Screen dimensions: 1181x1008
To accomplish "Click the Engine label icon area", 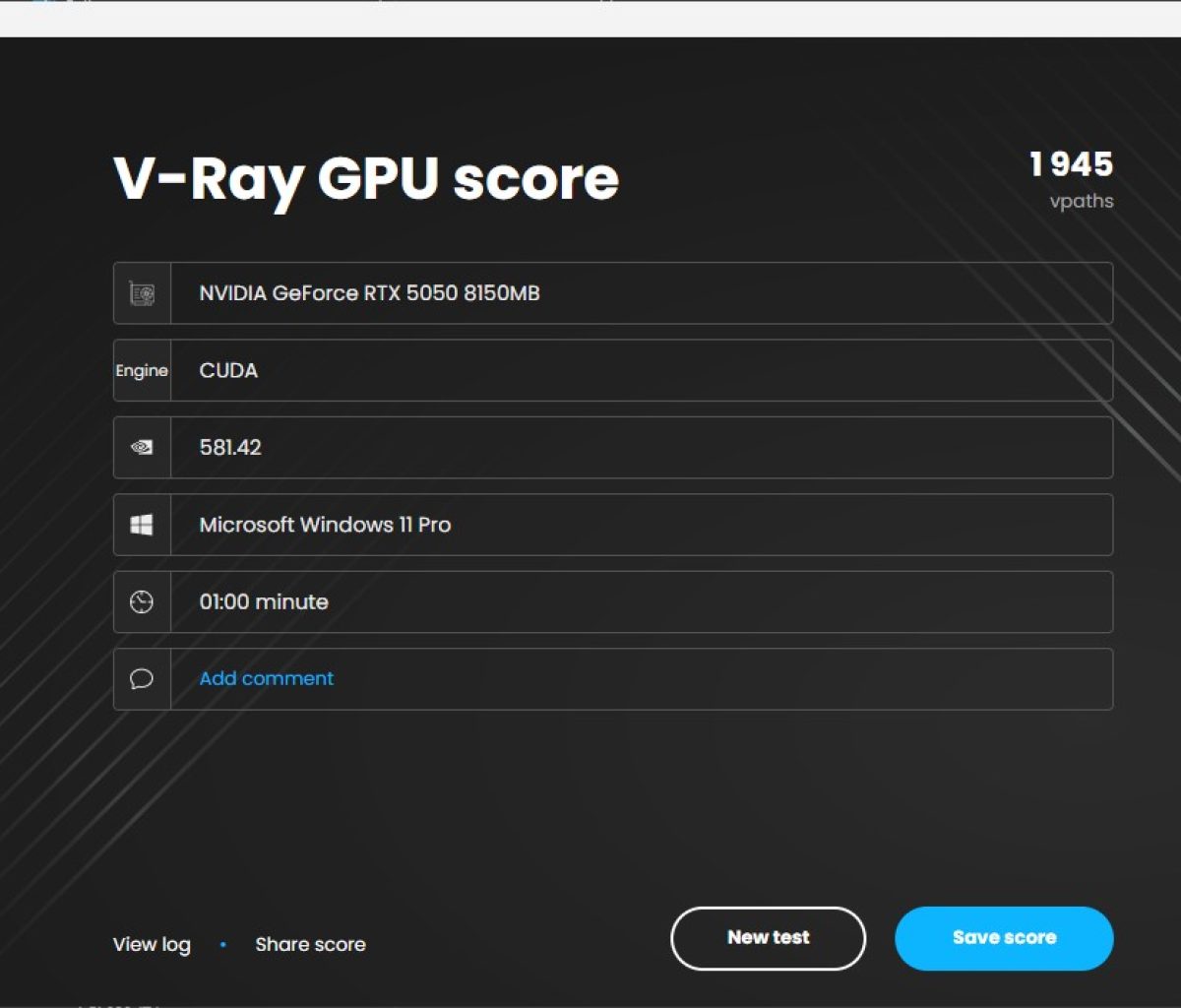I will pyautogui.click(x=142, y=370).
